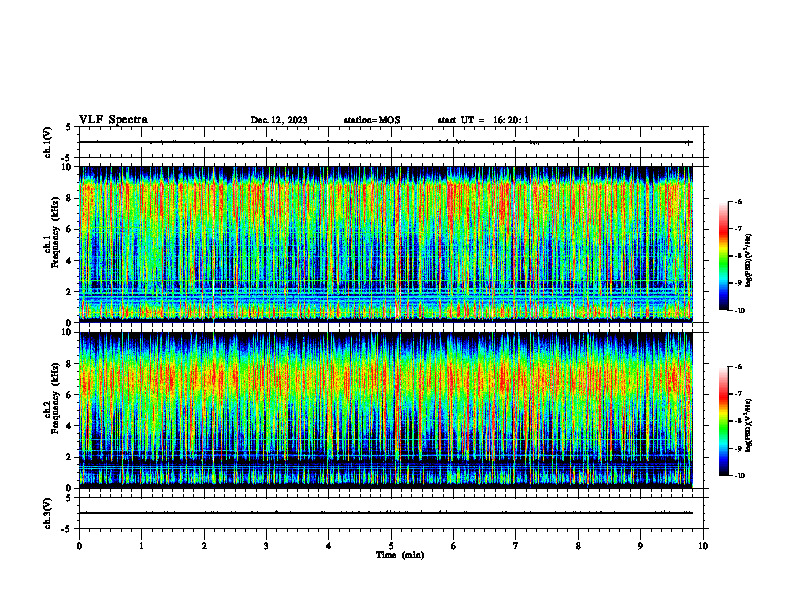Click time axis tick label "3"
Image resolution: width=792 pixels, height=612 pixels.
pos(266,546)
